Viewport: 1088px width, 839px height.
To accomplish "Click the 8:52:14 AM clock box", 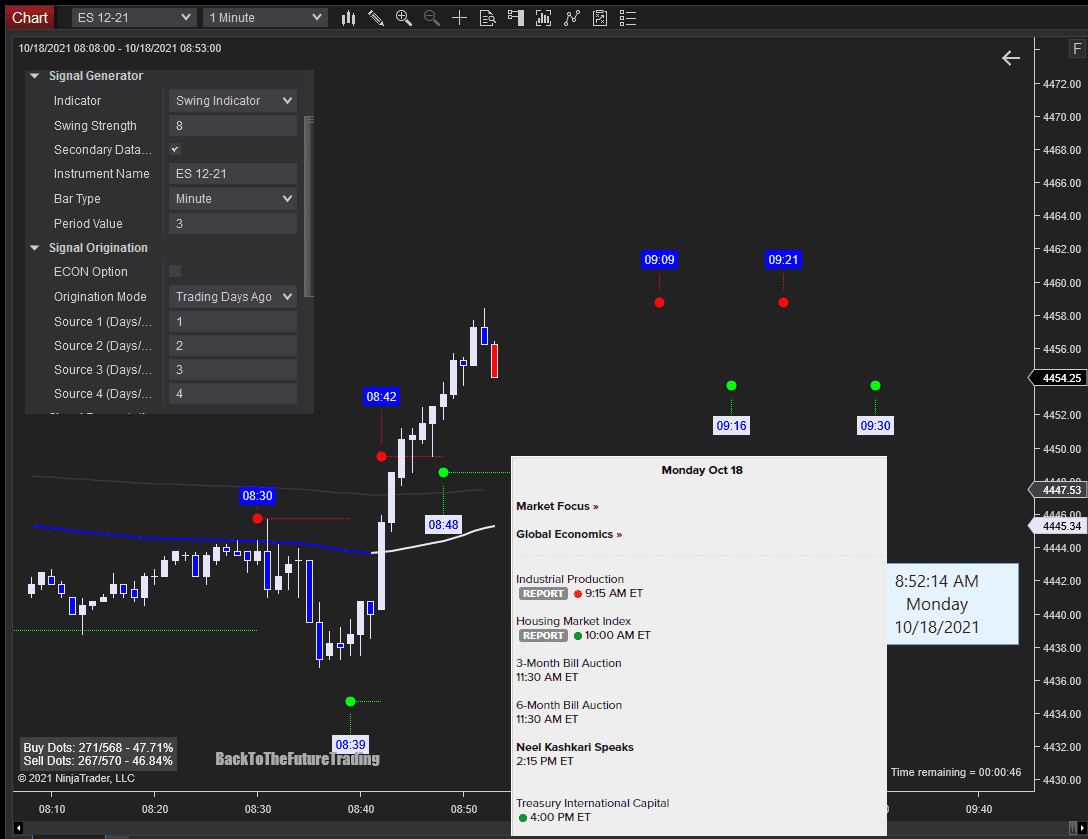I will click(953, 604).
